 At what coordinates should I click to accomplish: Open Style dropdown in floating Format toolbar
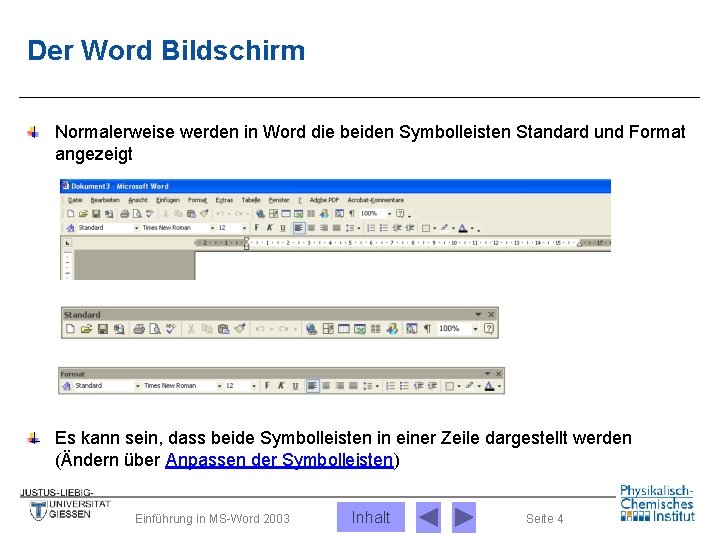[x=138, y=386]
